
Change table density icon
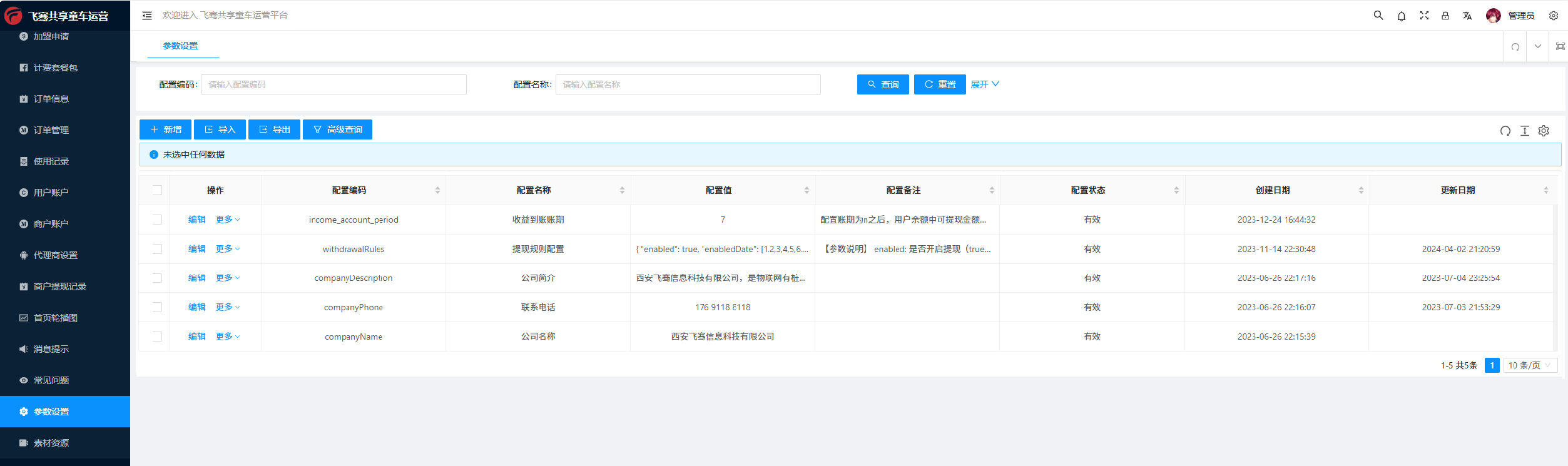click(x=1525, y=131)
